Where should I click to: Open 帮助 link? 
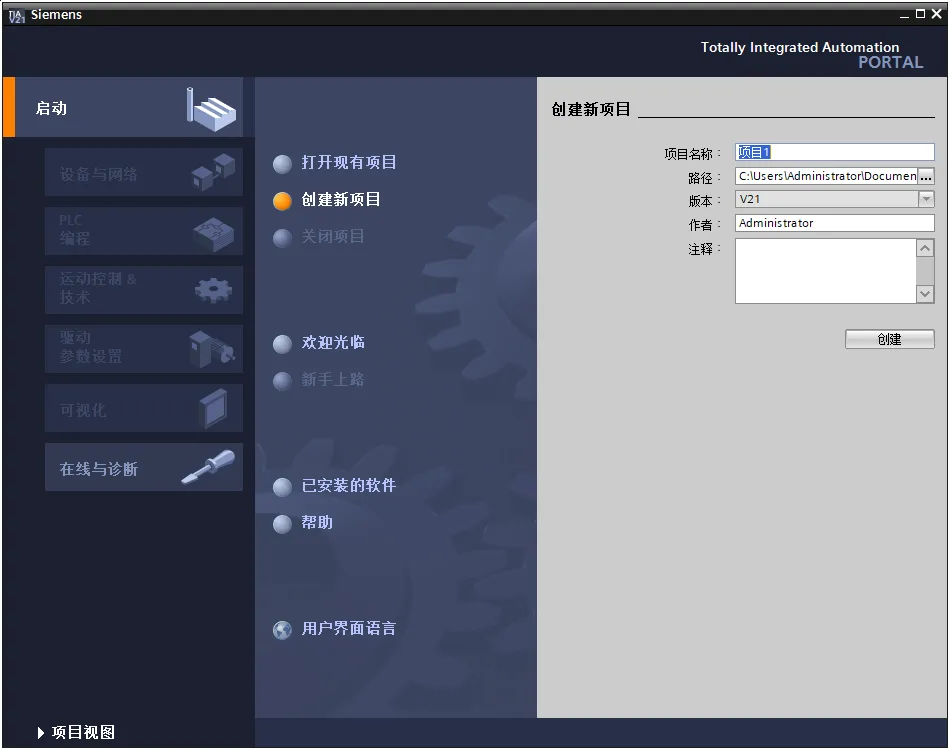coord(317,522)
